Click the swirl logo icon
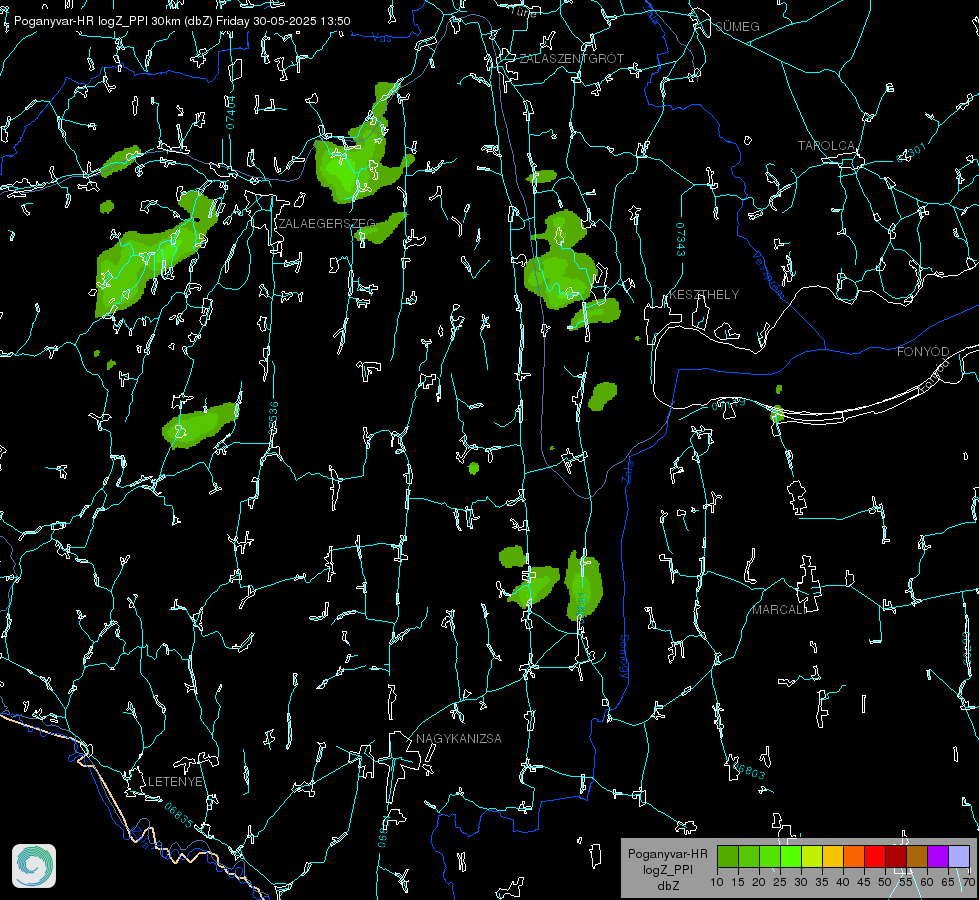Image resolution: width=979 pixels, height=900 pixels. tap(34, 866)
